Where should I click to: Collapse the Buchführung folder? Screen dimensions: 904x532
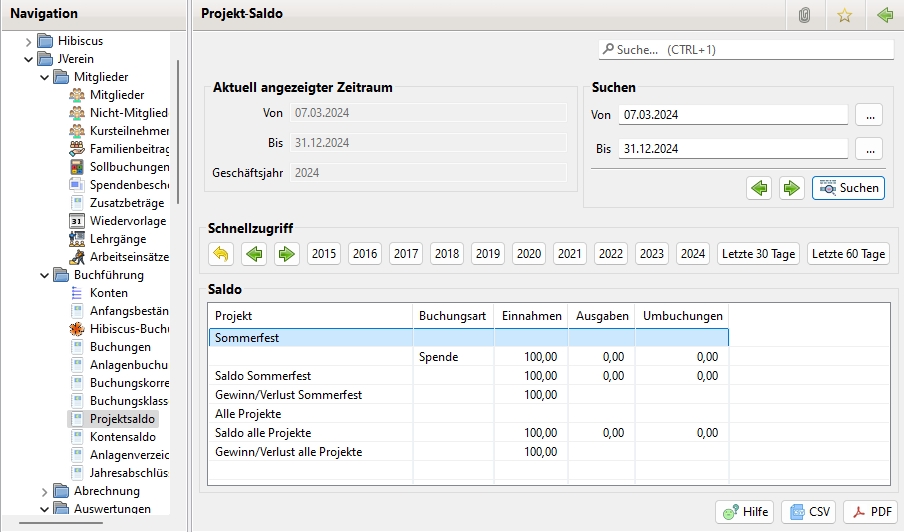click(44, 275)
